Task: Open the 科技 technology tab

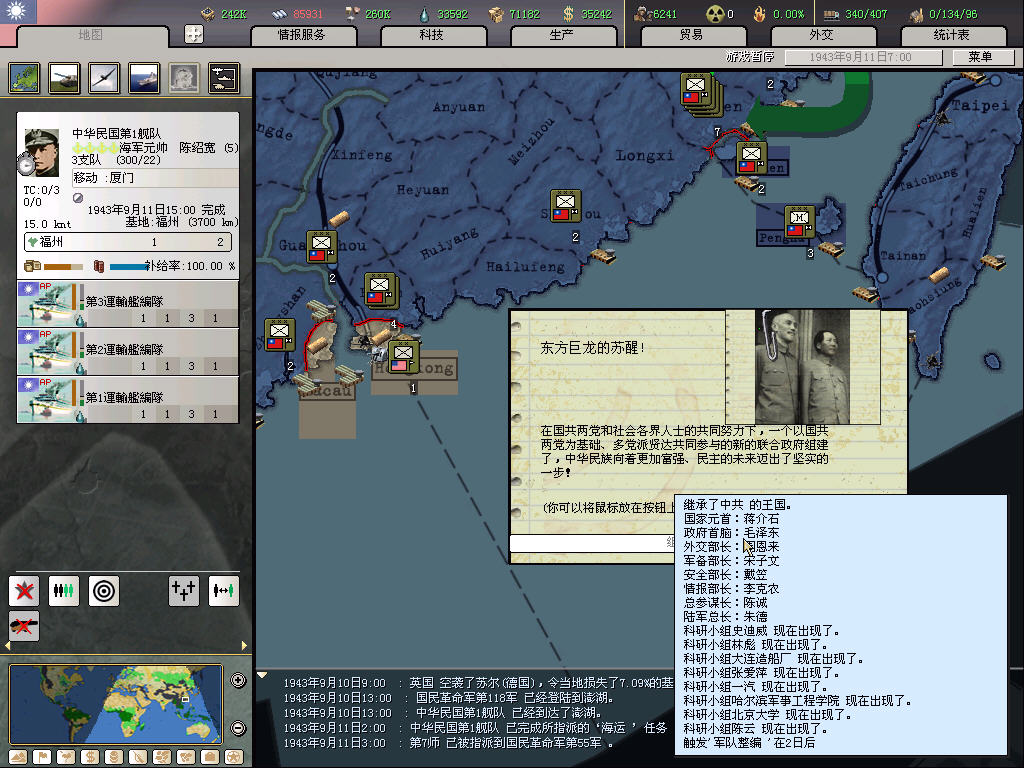Action: coord(432,35)
